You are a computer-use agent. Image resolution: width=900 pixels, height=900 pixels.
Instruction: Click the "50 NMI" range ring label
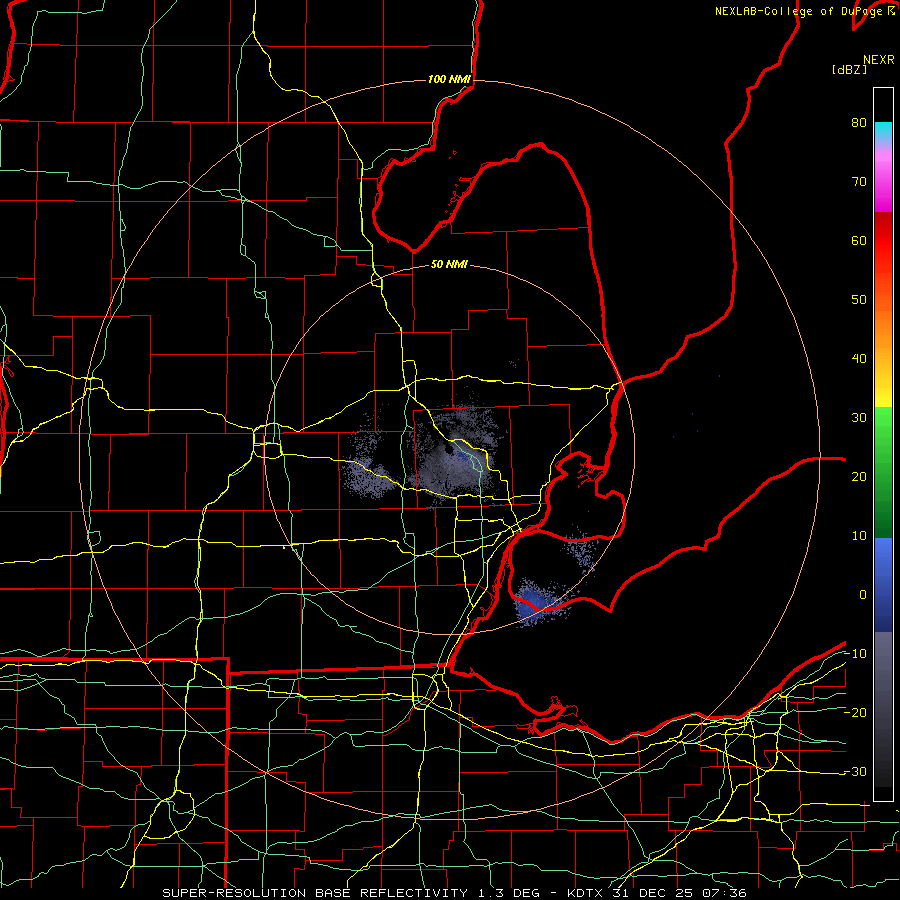point(449,264)
